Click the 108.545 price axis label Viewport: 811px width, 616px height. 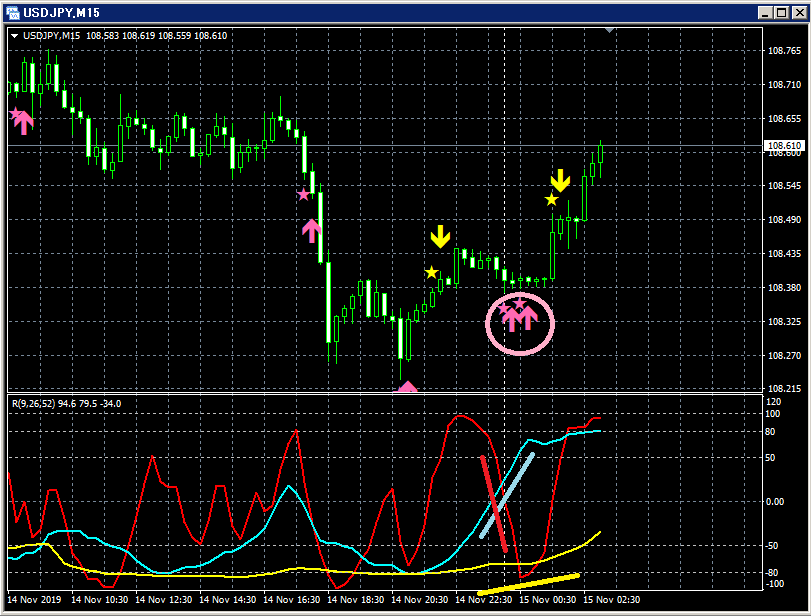(x=784, y=186)
